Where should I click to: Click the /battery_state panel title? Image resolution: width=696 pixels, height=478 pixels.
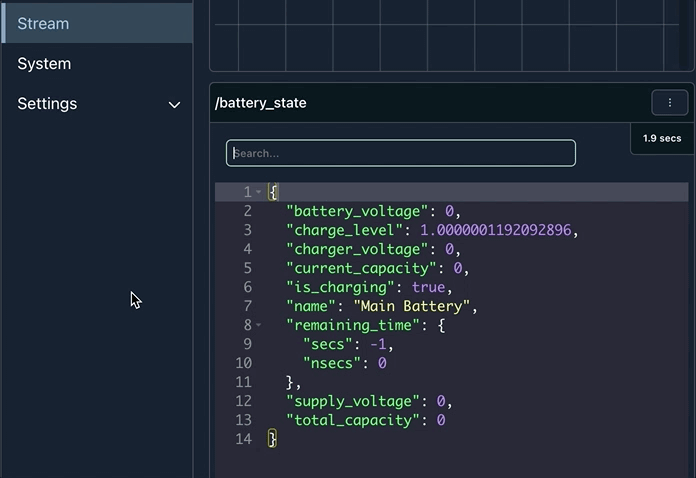click(x=261, y=103)
